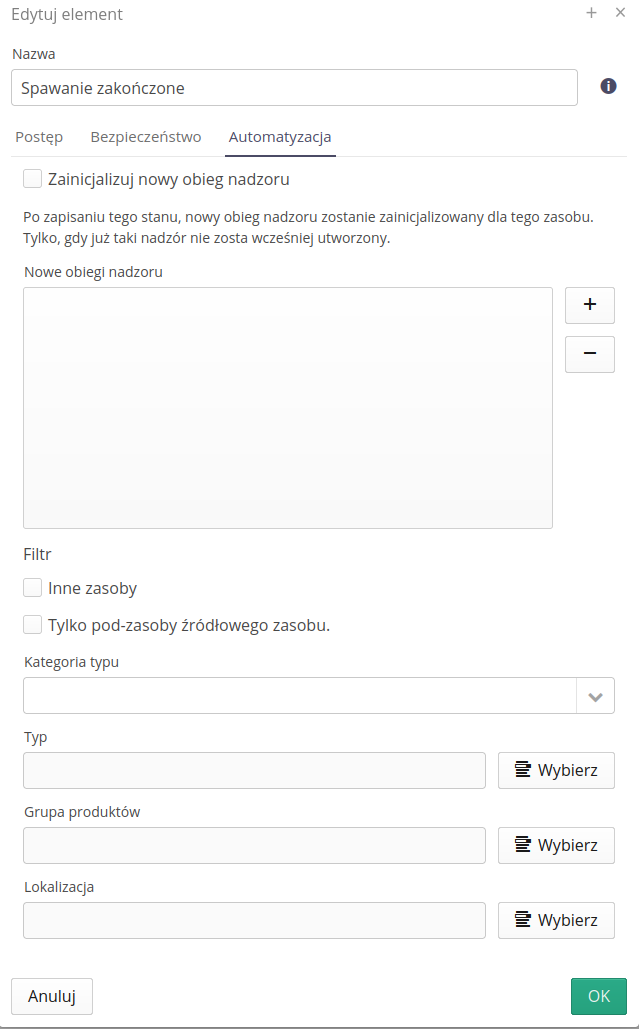Remove a supervision run with the minus button
This screenshot has height=1029, width=639.
tap(590, 354)
